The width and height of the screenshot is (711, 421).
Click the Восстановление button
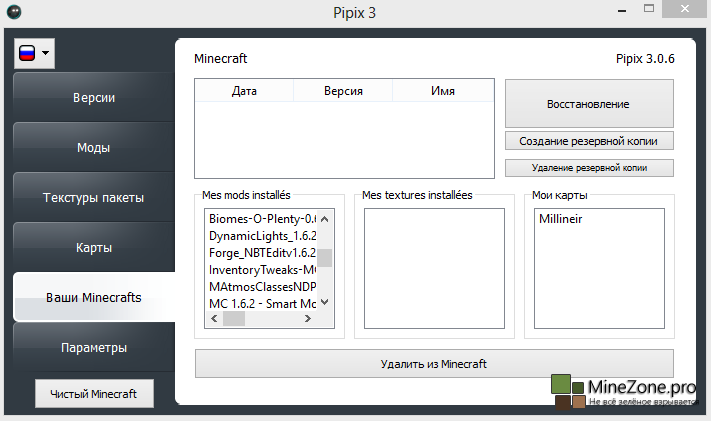point(589,104)
